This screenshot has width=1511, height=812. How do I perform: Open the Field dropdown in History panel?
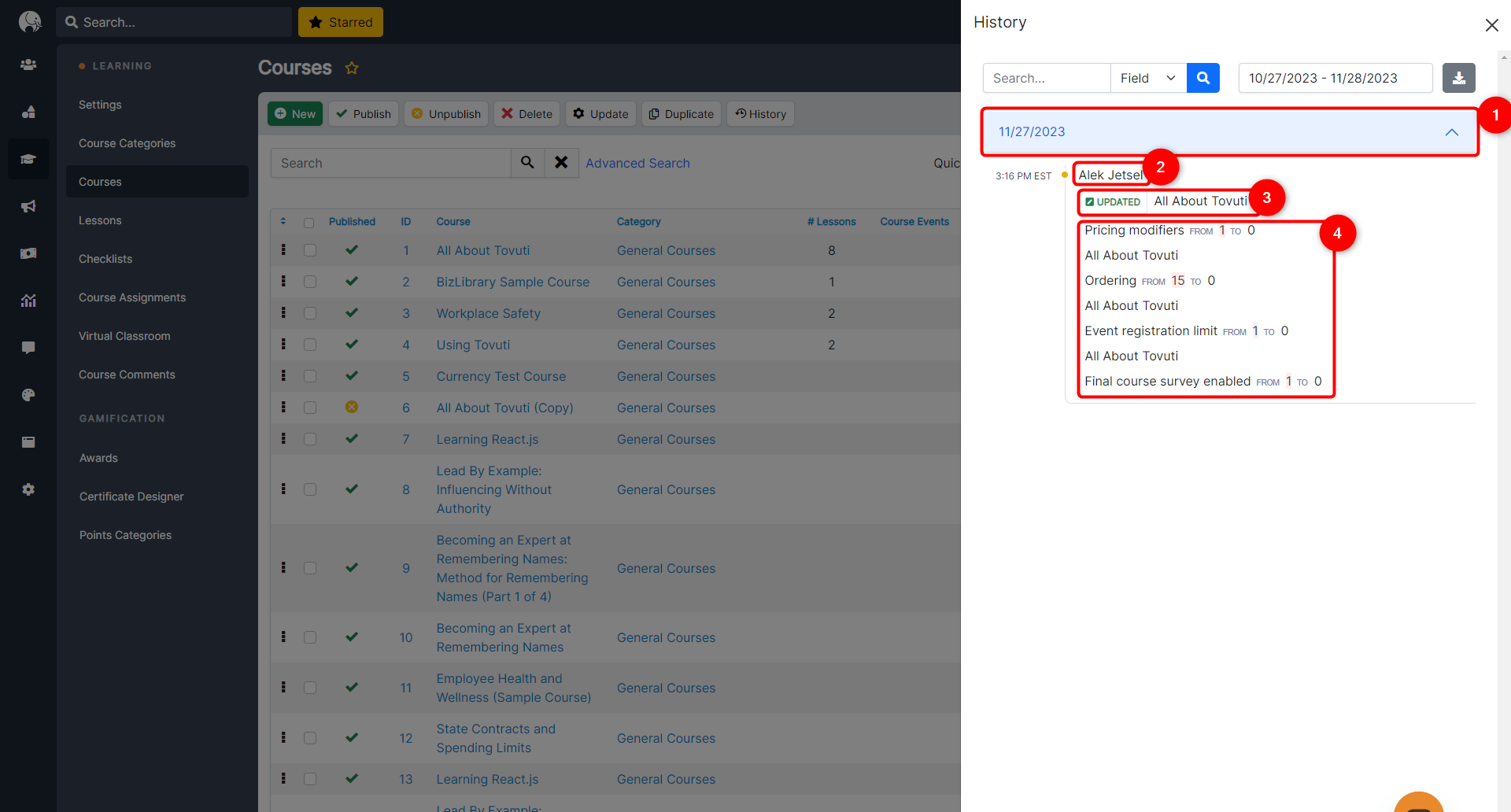point(1147,78)
